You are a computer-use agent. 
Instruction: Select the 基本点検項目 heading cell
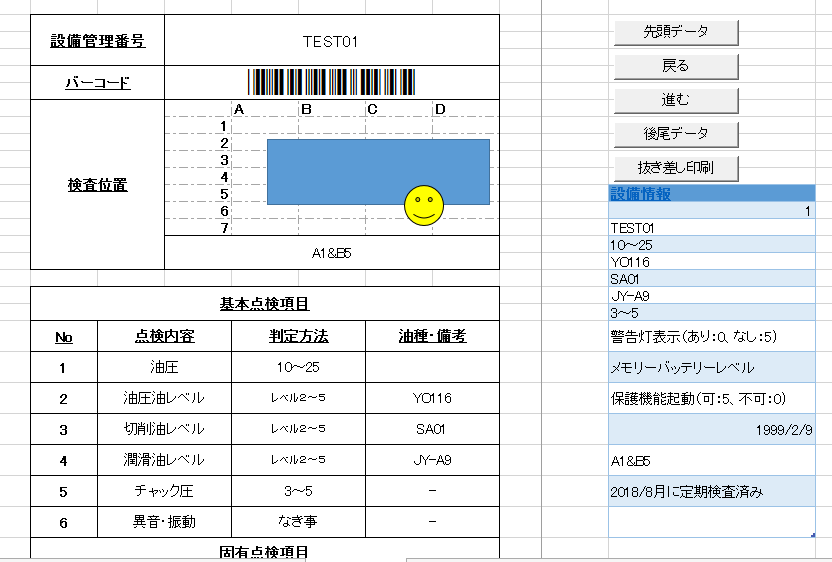[x=265, y=303]
